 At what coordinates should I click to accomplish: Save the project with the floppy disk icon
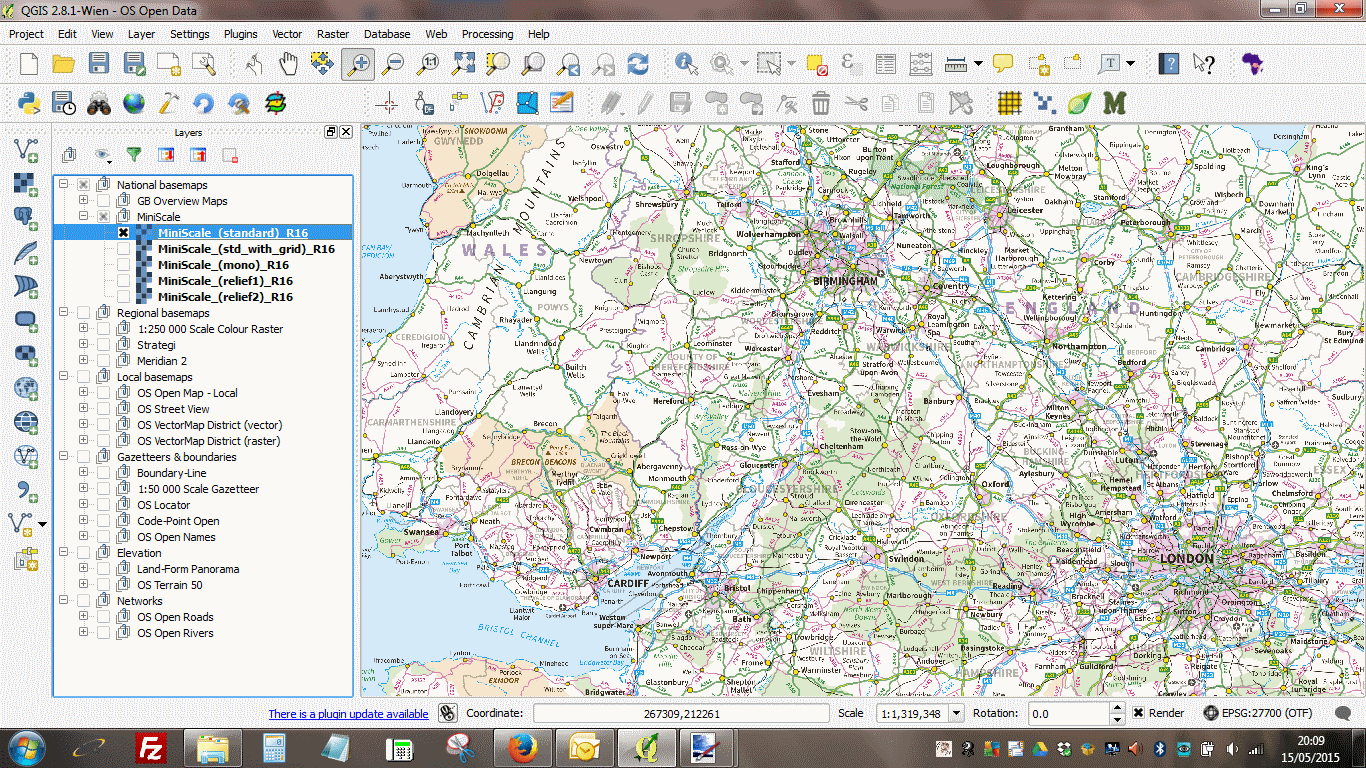pyautogui.click(x=99, y=64)
